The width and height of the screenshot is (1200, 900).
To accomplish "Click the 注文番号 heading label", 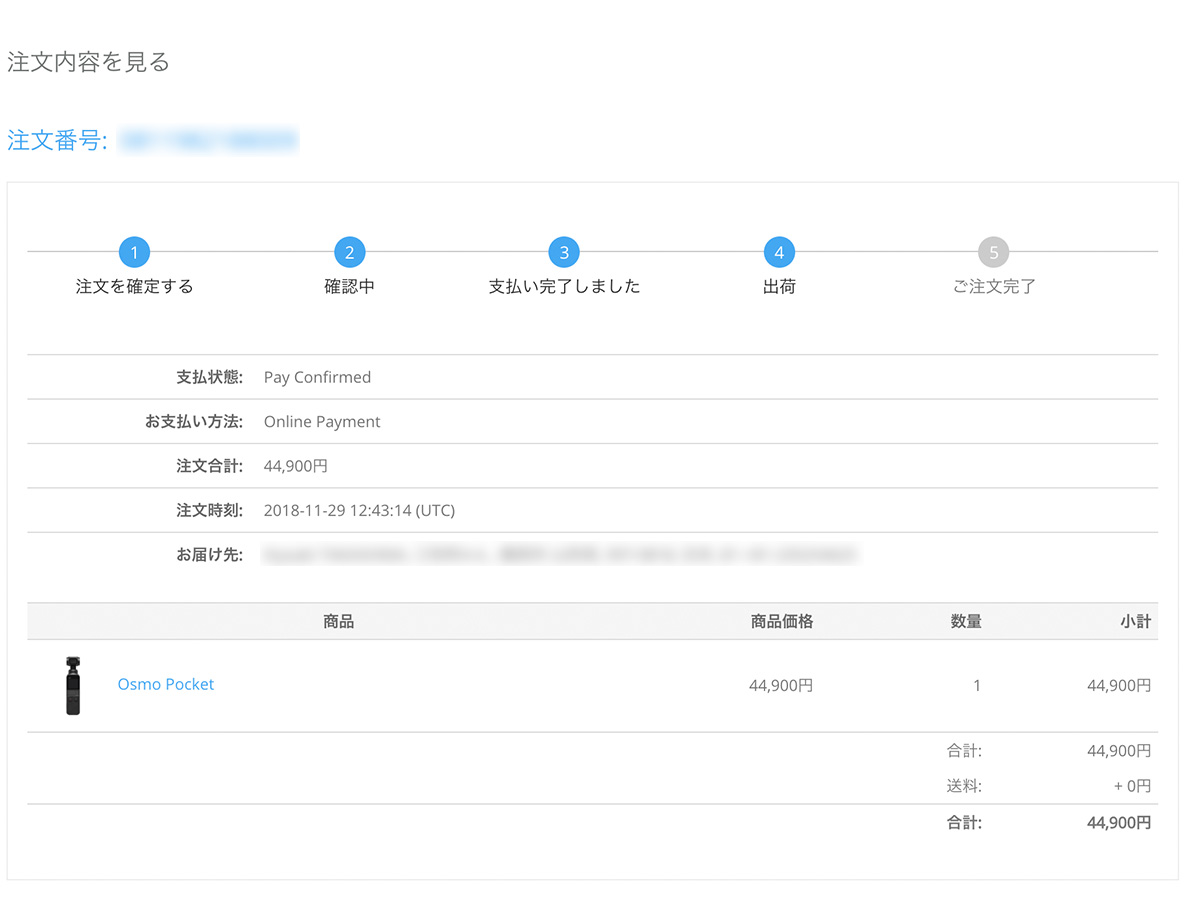I will coord(57,141).
